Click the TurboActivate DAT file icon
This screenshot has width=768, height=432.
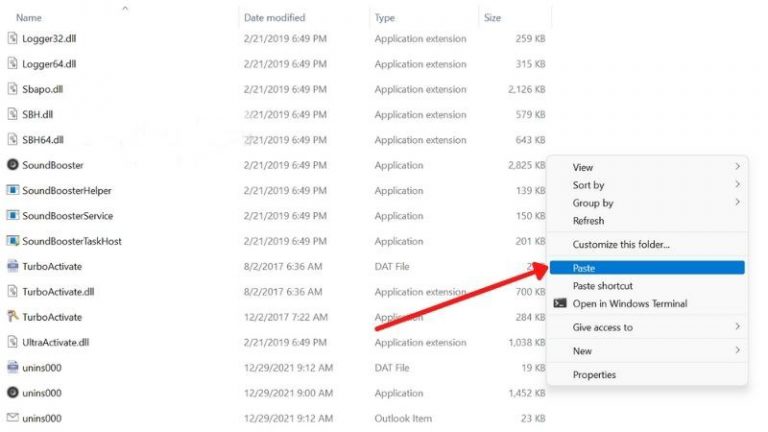tap(13, 266)
